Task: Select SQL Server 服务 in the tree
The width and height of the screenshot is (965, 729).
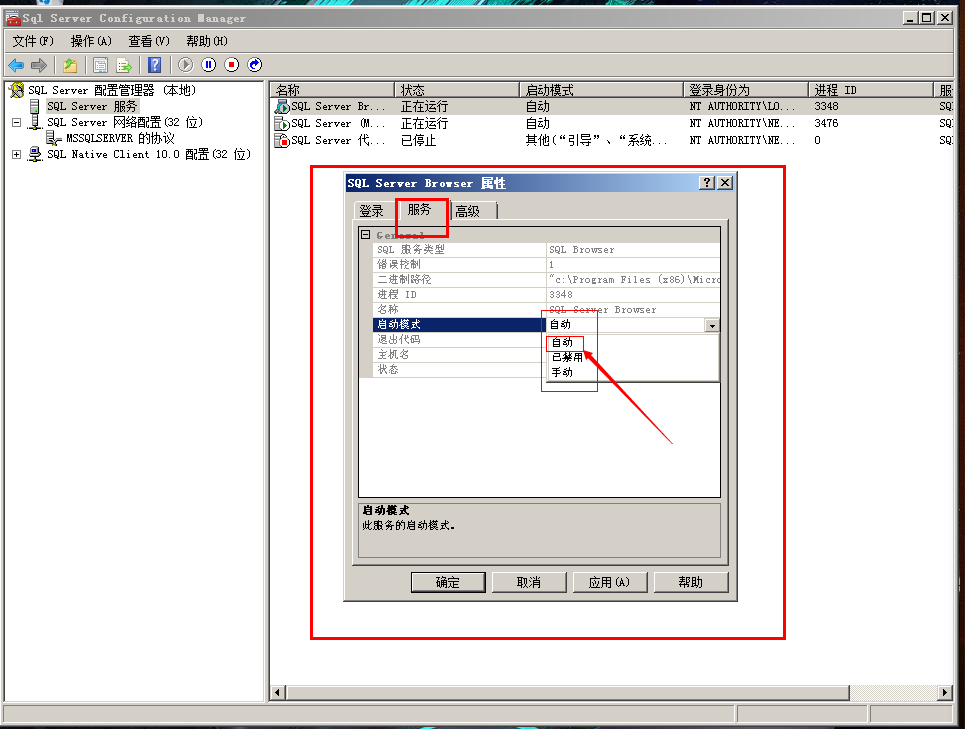Action: click(92, 106)
